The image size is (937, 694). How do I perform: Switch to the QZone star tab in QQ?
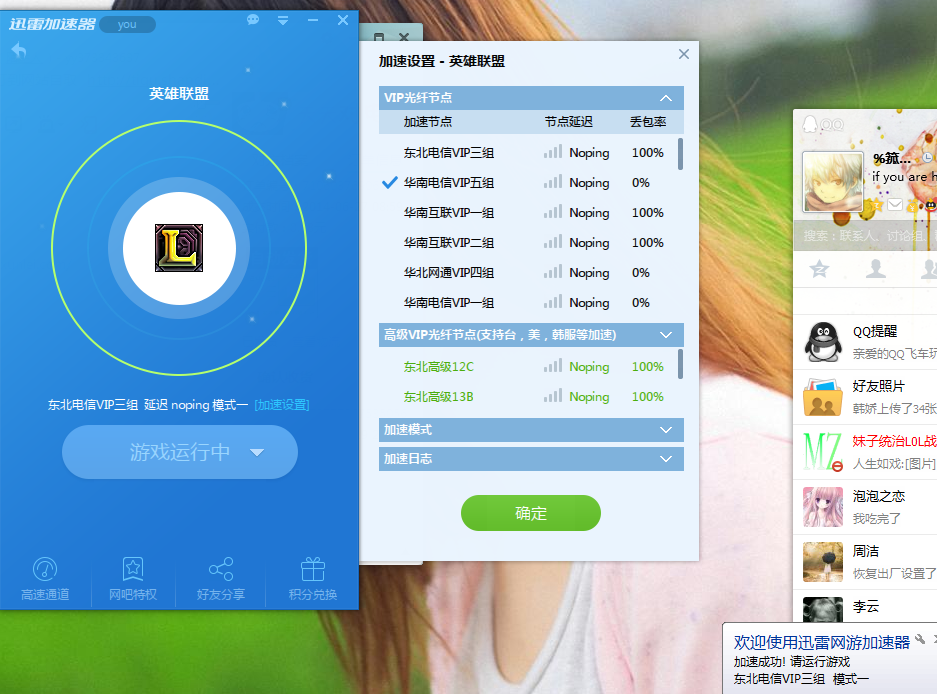[819, 269]
